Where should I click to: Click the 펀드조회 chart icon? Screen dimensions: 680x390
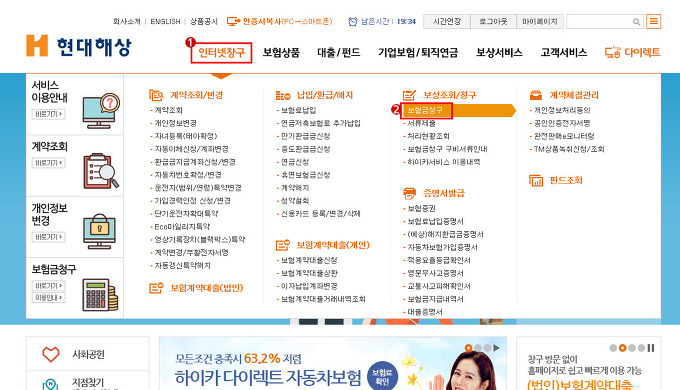[536, 180]
